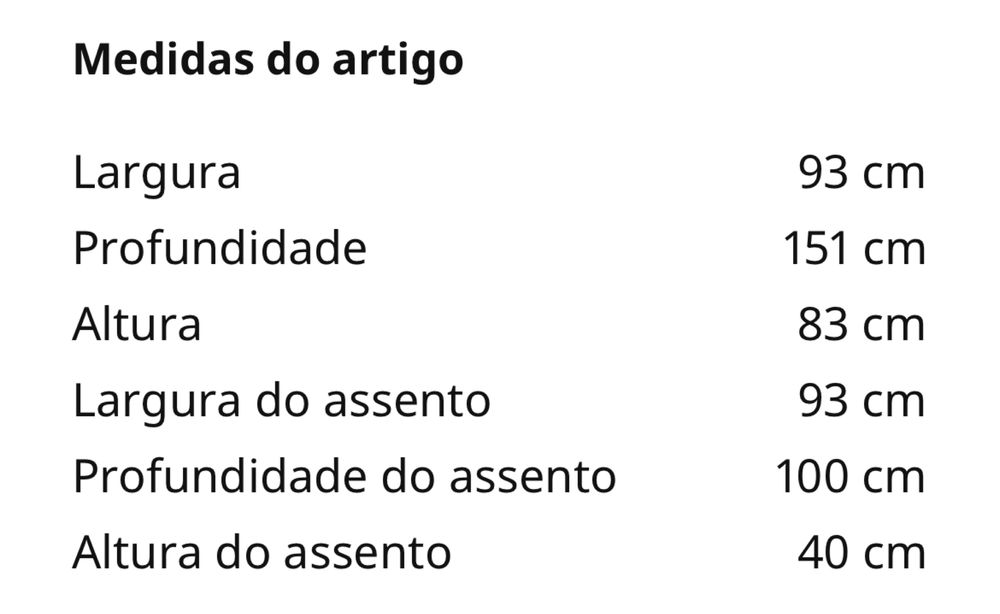
Task: Select the 'Altura' label in the third row
Action: coord(136,325)
